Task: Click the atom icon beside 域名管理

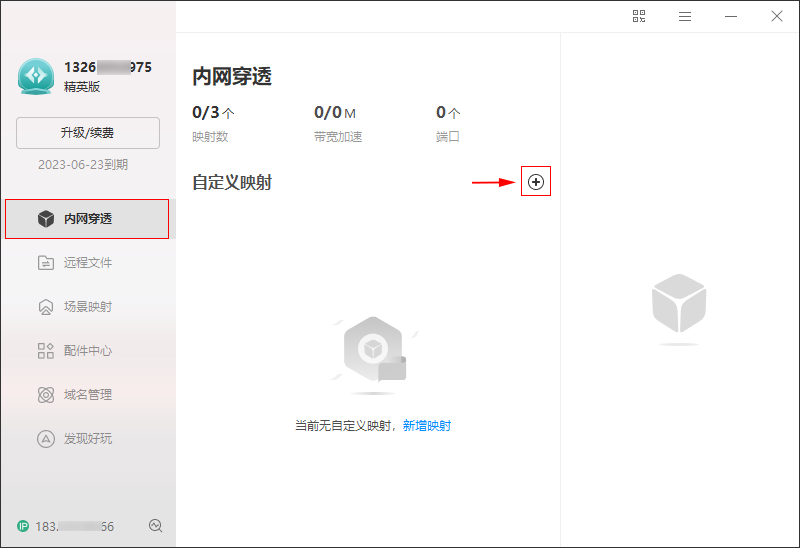Action: click(46, 394)
